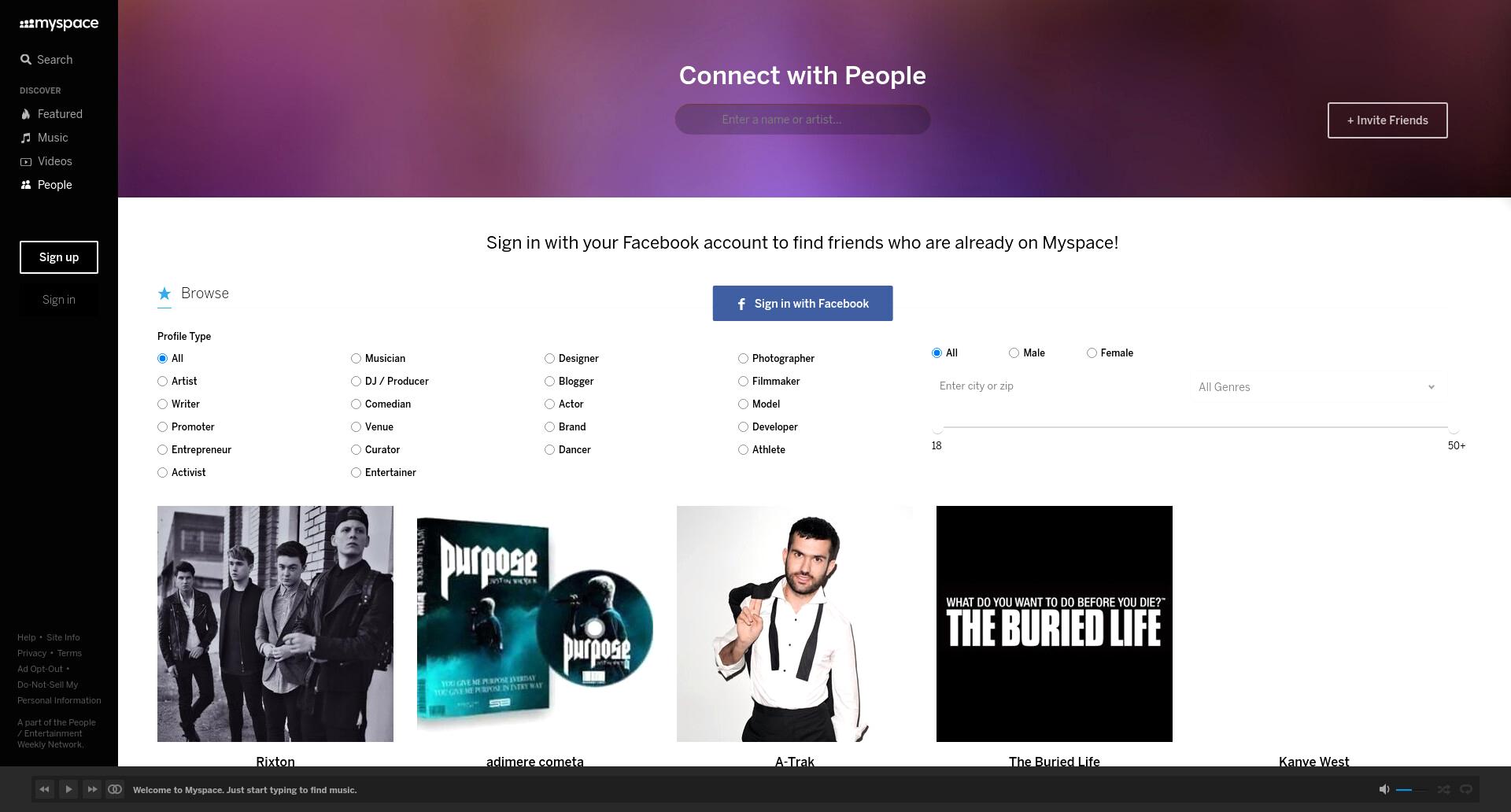Click maximum age slider handle at 50+
Viewport: 1511px width, 812px height.
[x=1454, y=427]
